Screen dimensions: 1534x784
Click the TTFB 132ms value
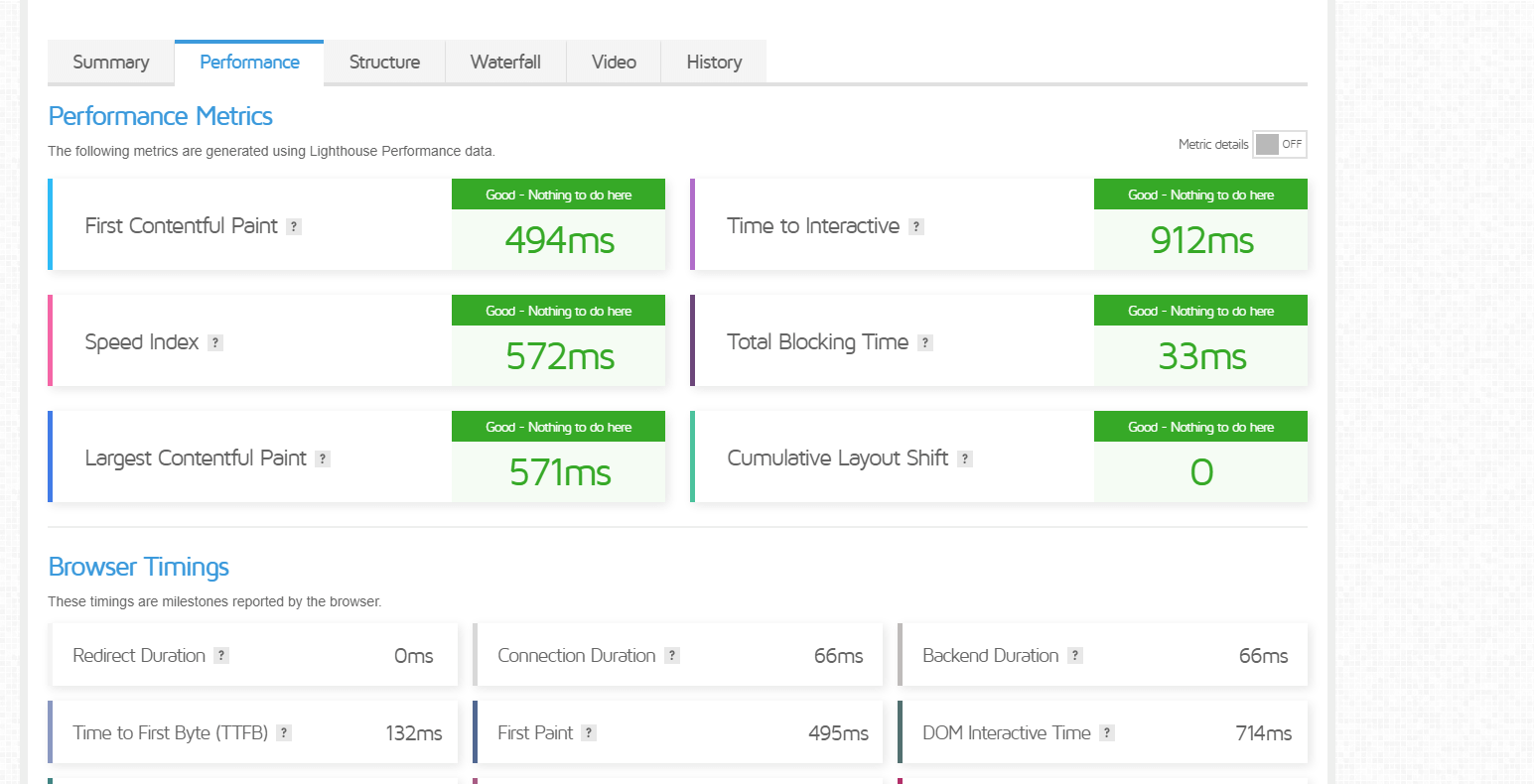(414, 733)
